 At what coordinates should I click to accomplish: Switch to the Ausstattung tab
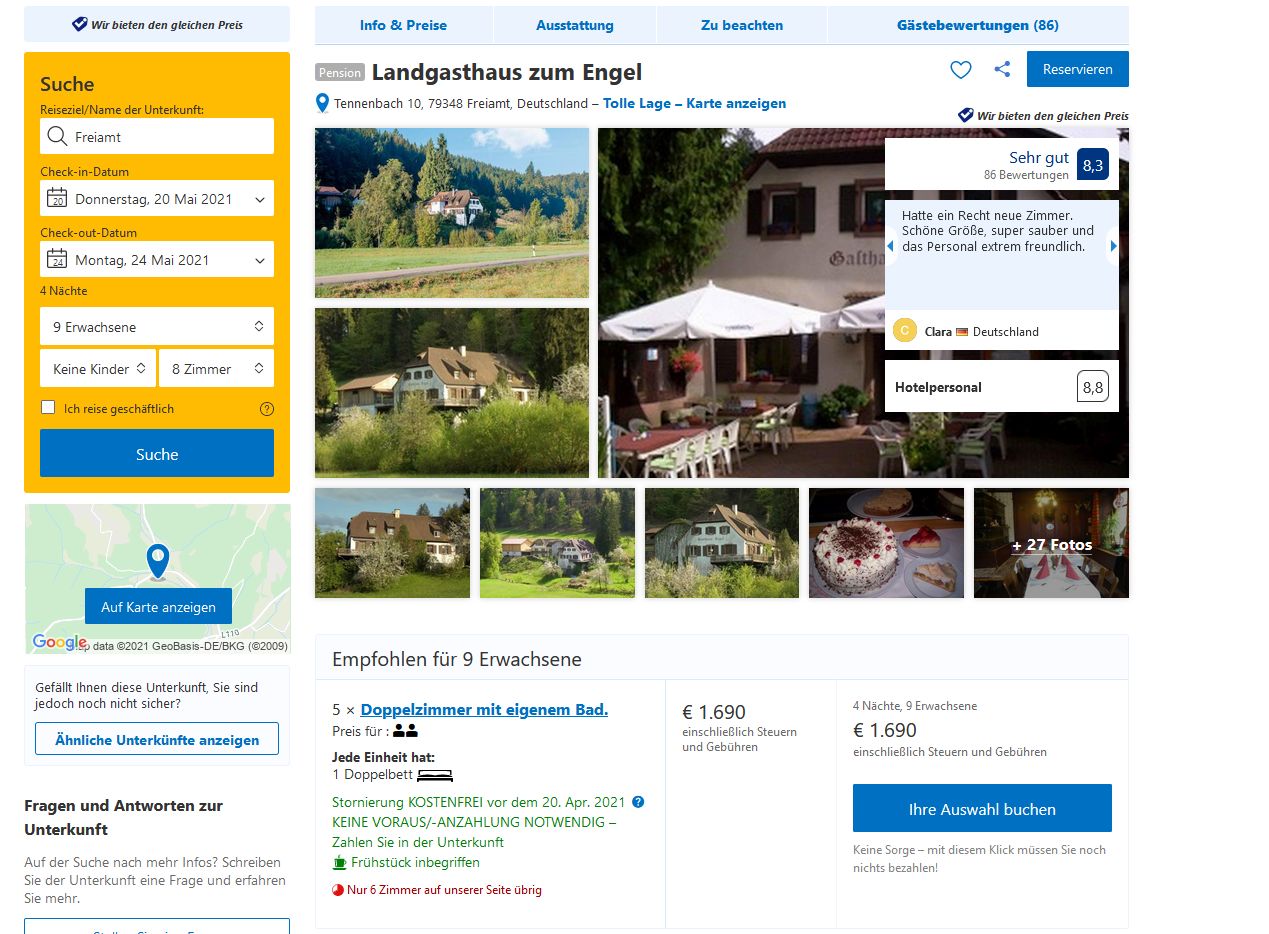575,25
